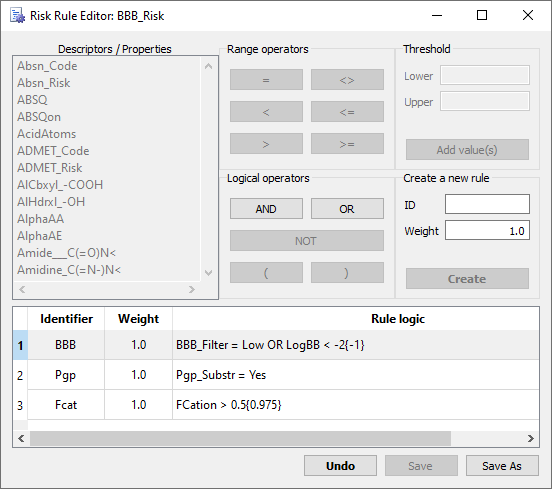
Task: Click the greater-than-or-equal operator button
Action: pos(347,144)
